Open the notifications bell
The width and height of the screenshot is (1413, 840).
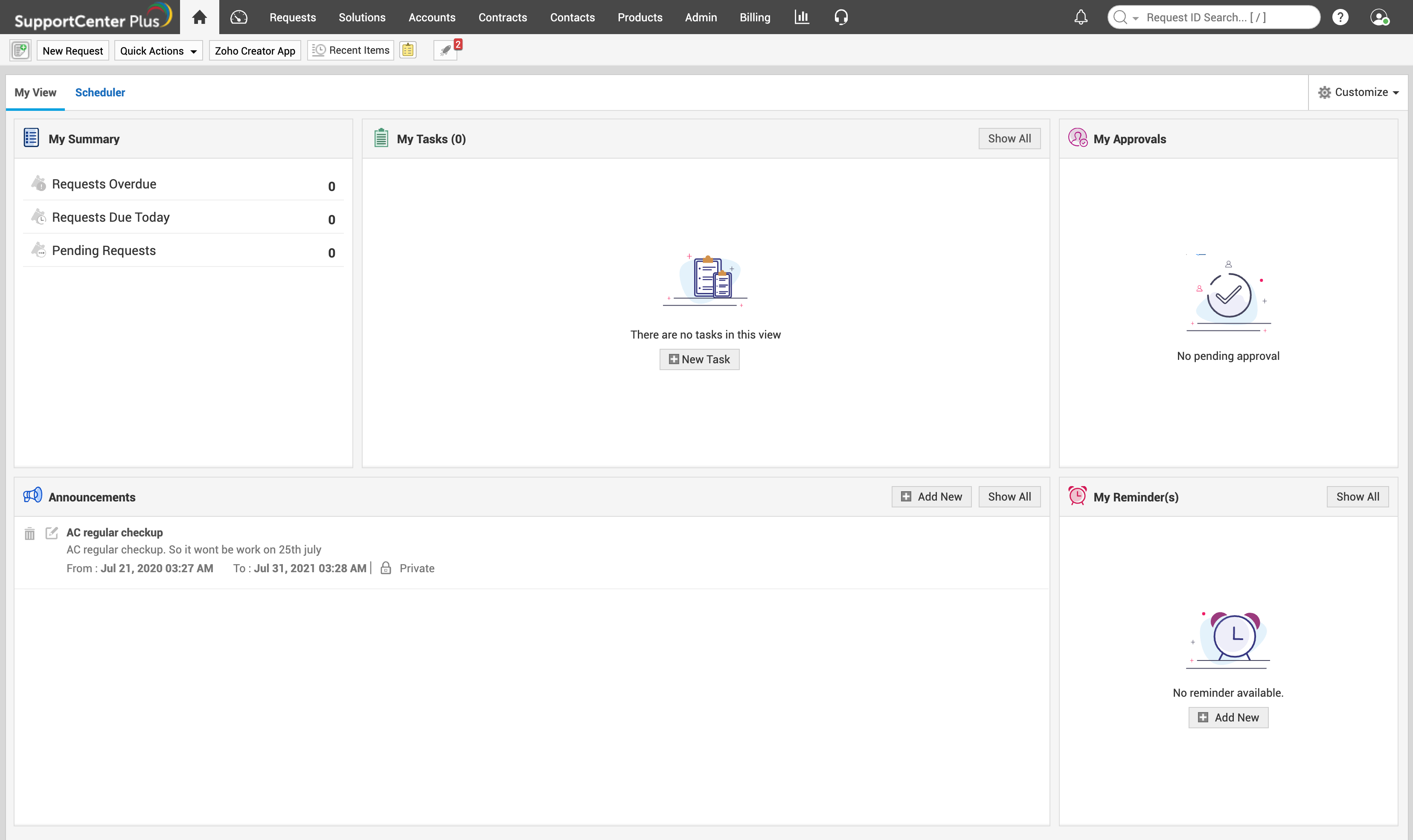(x=1081, y=17)
